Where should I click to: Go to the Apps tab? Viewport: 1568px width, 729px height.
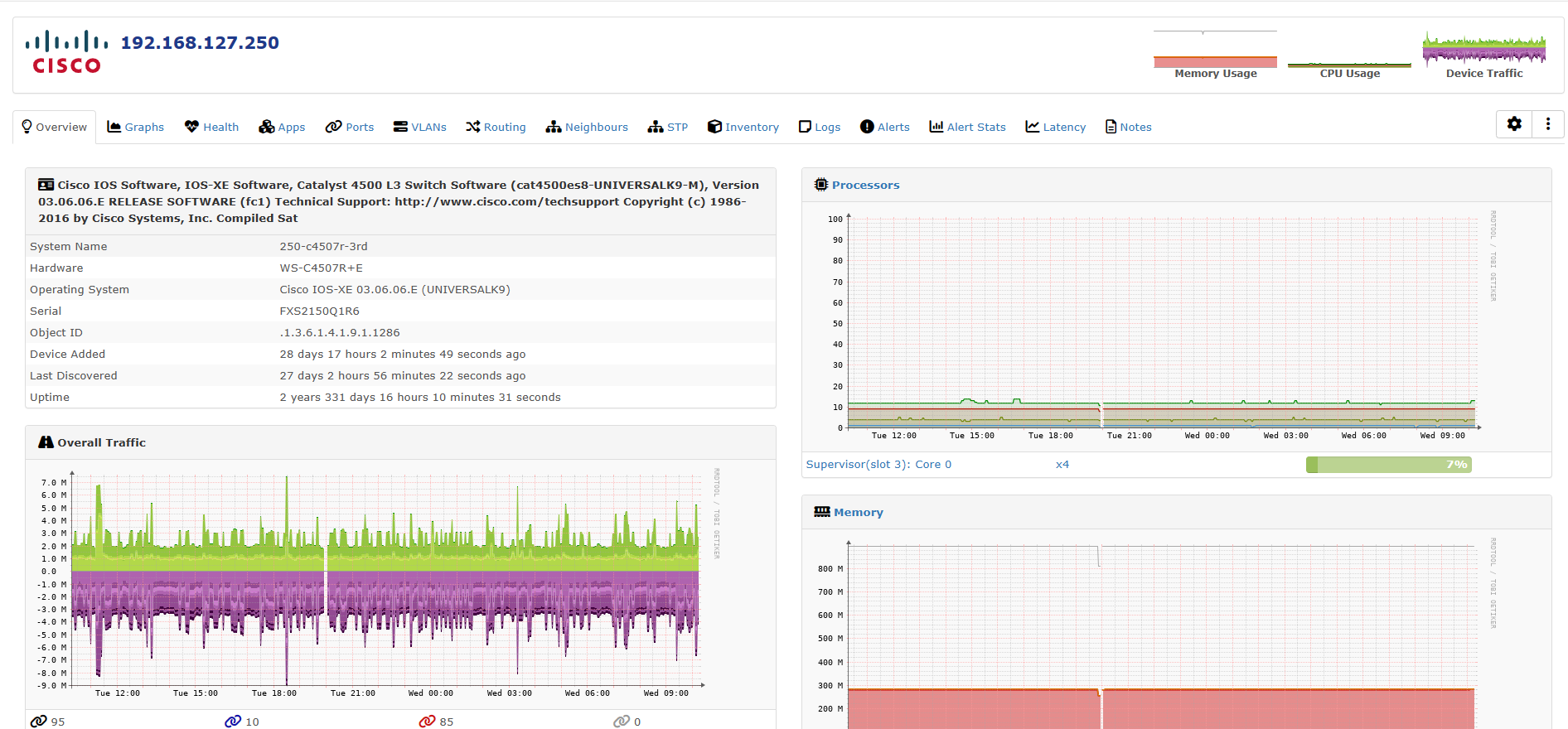[x=282, y=127]
